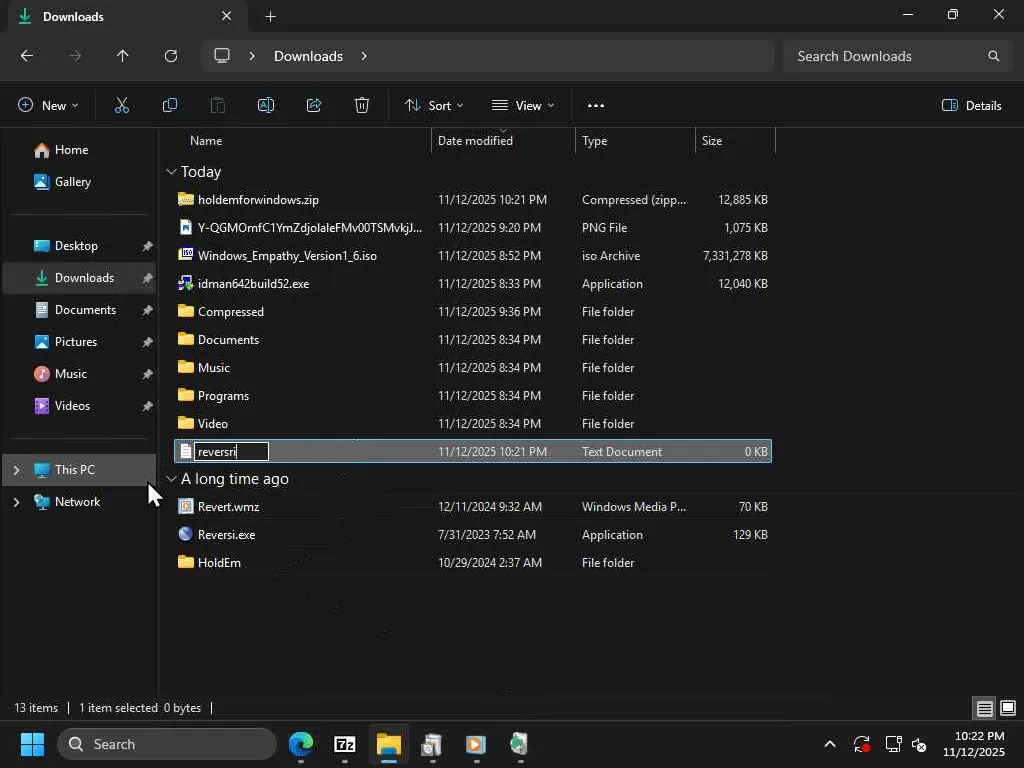Switch to details list view layout
The width and height of the screenshot is (1024, 768).
click(x=985, y=709)
